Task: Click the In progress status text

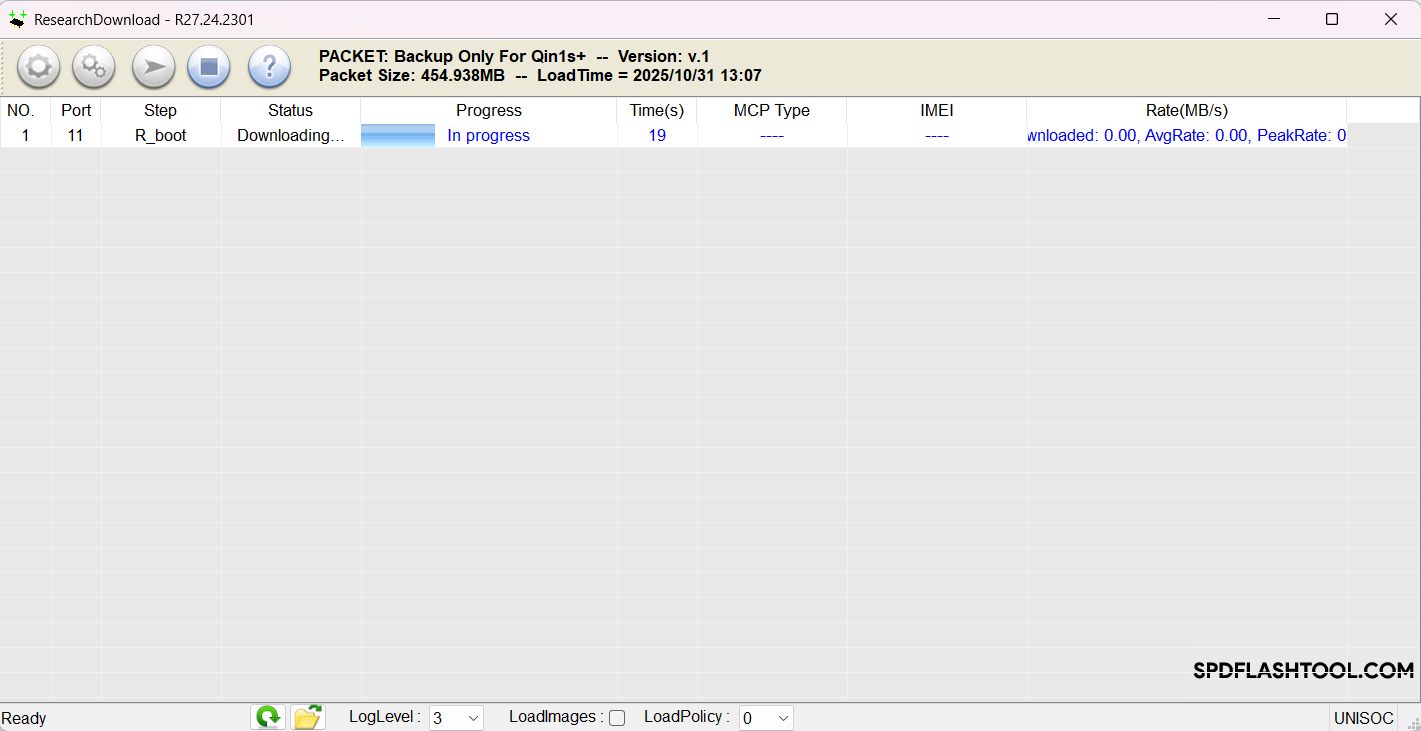Action: click(488, 135)
